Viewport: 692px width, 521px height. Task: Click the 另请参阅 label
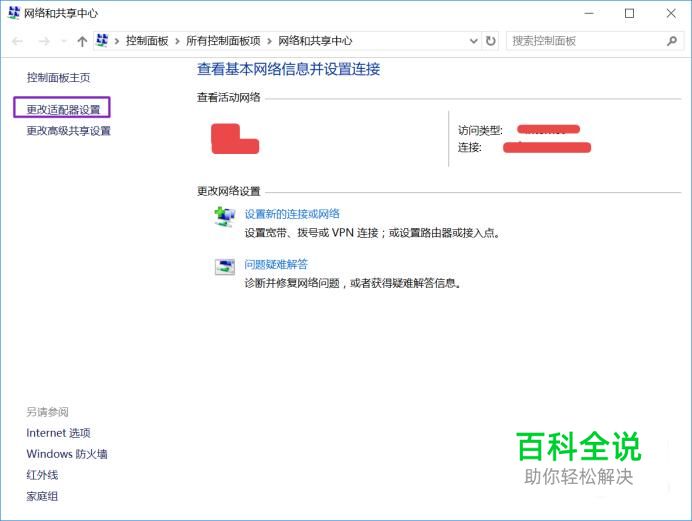coord(48,412)
